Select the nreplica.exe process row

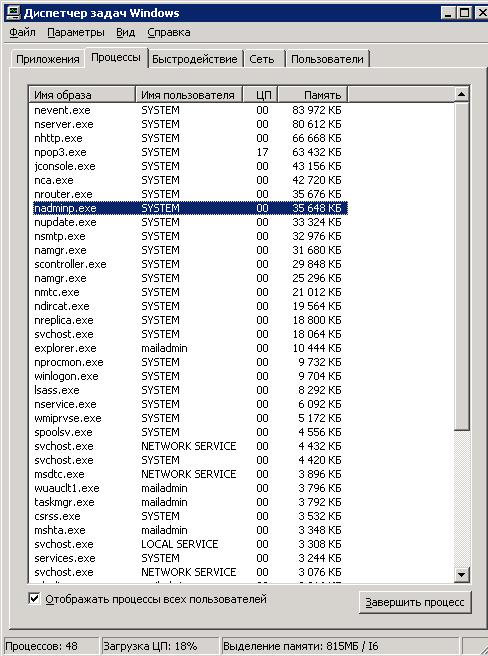[190, 320]
